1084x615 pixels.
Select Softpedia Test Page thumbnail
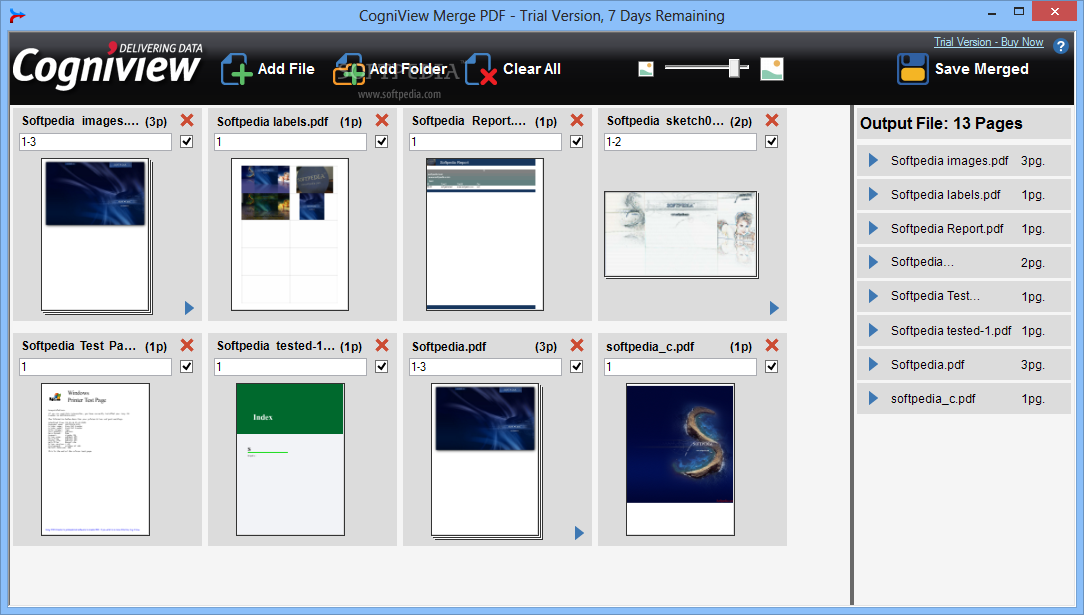click(x=95, y=460)
